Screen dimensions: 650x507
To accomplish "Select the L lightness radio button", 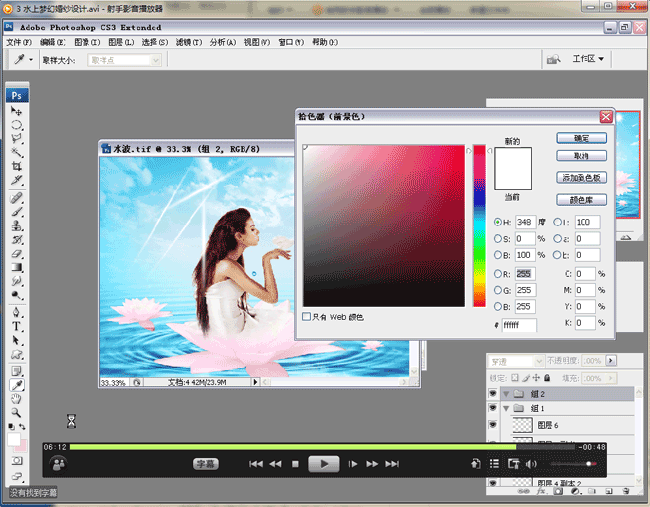I will pos(557,222).
